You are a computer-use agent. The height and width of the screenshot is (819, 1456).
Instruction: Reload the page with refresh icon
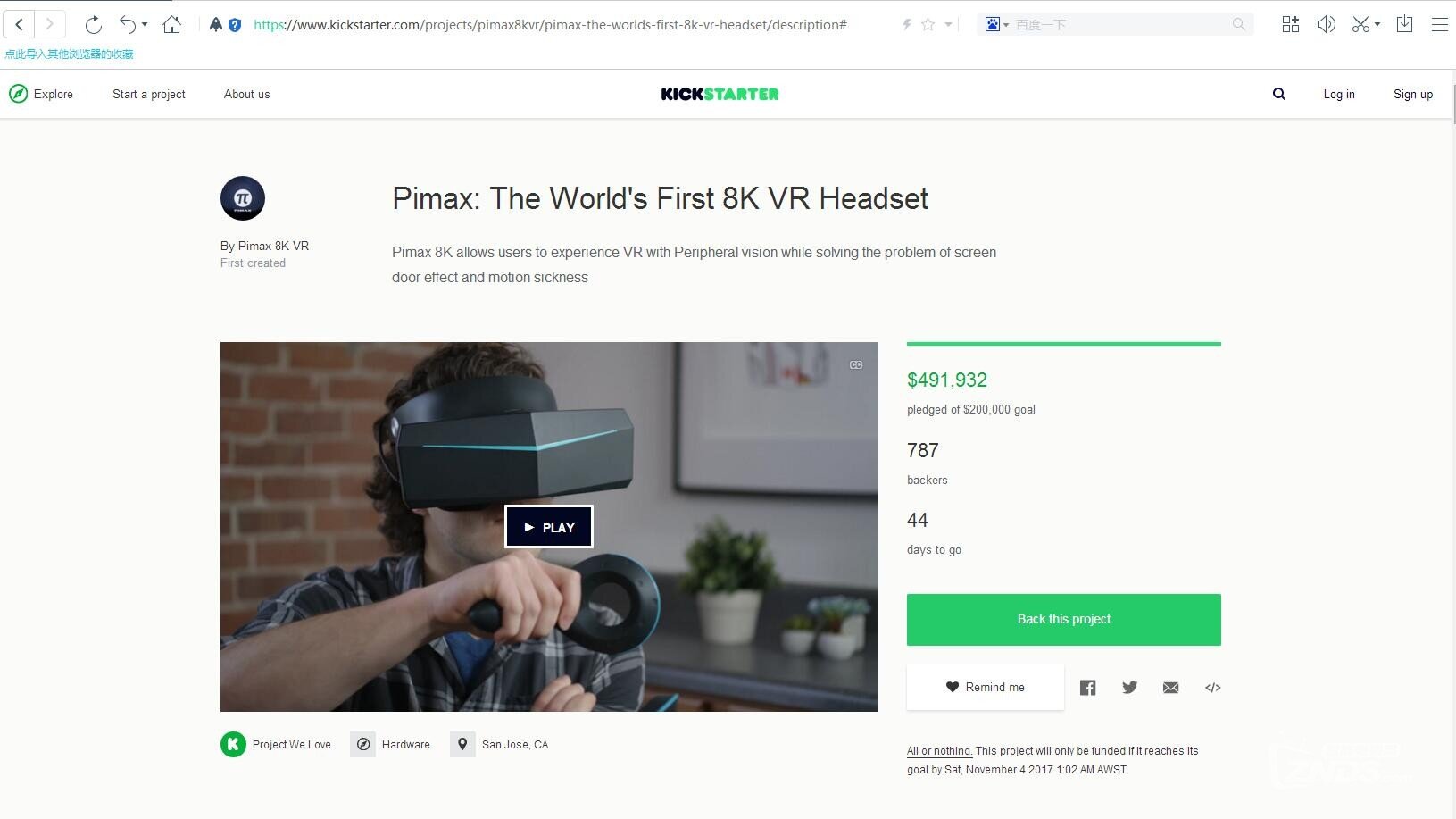(x=93, y=24)
